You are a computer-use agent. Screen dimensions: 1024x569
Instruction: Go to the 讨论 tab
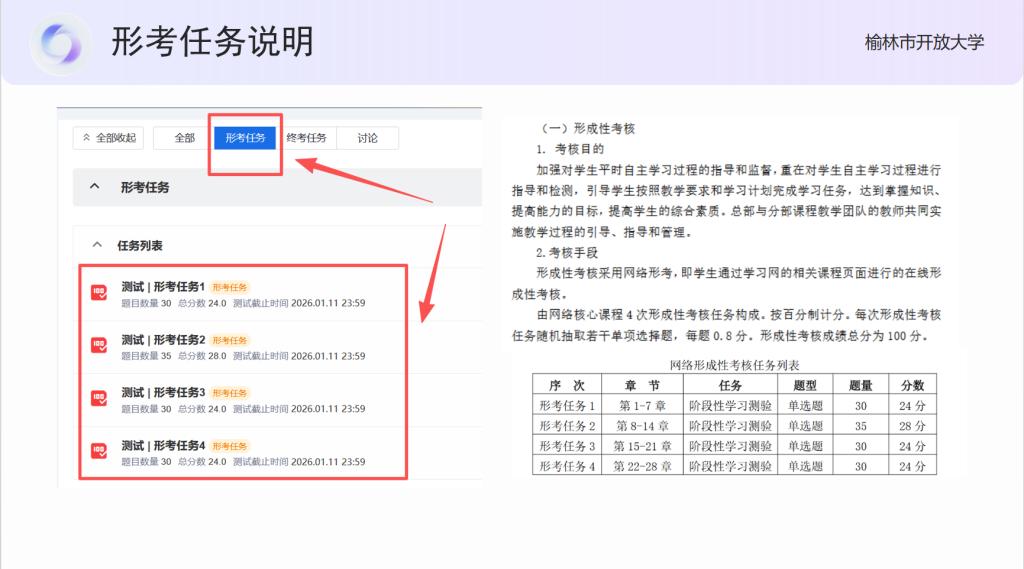click(367, 138)
